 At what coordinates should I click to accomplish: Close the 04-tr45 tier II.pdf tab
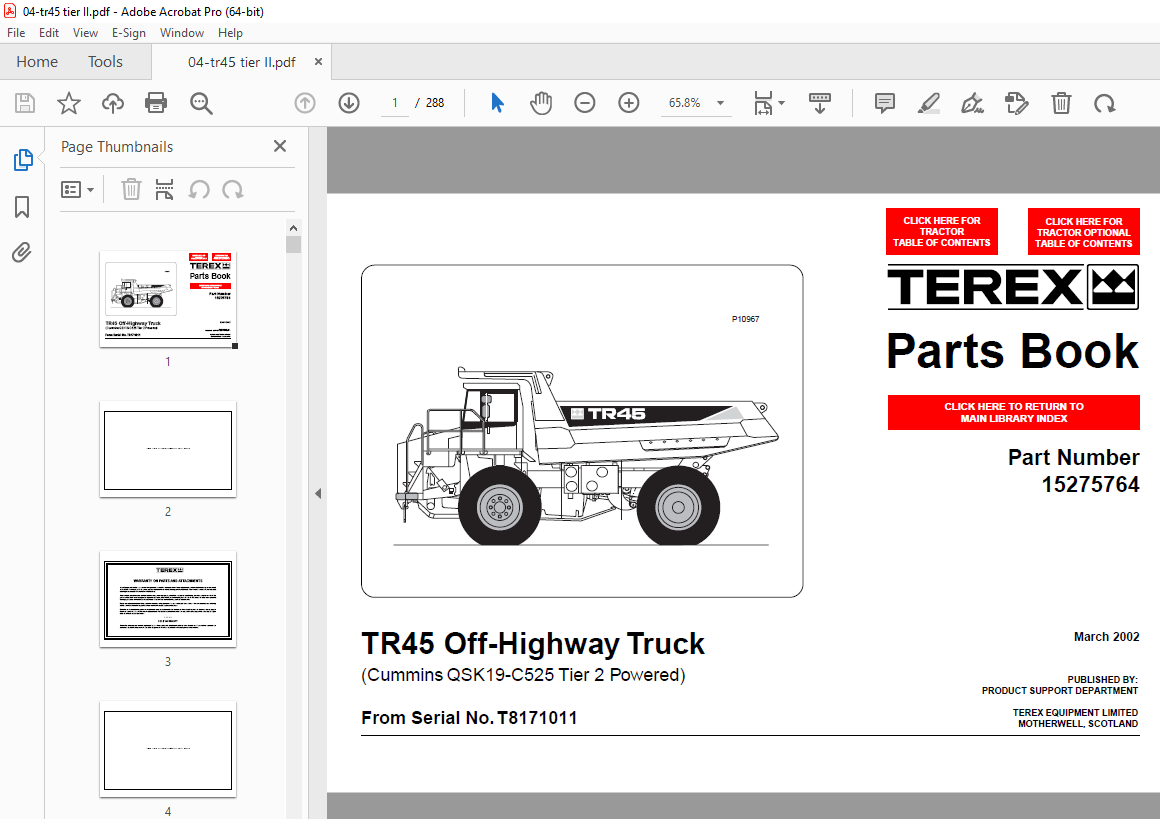[318, 61]
